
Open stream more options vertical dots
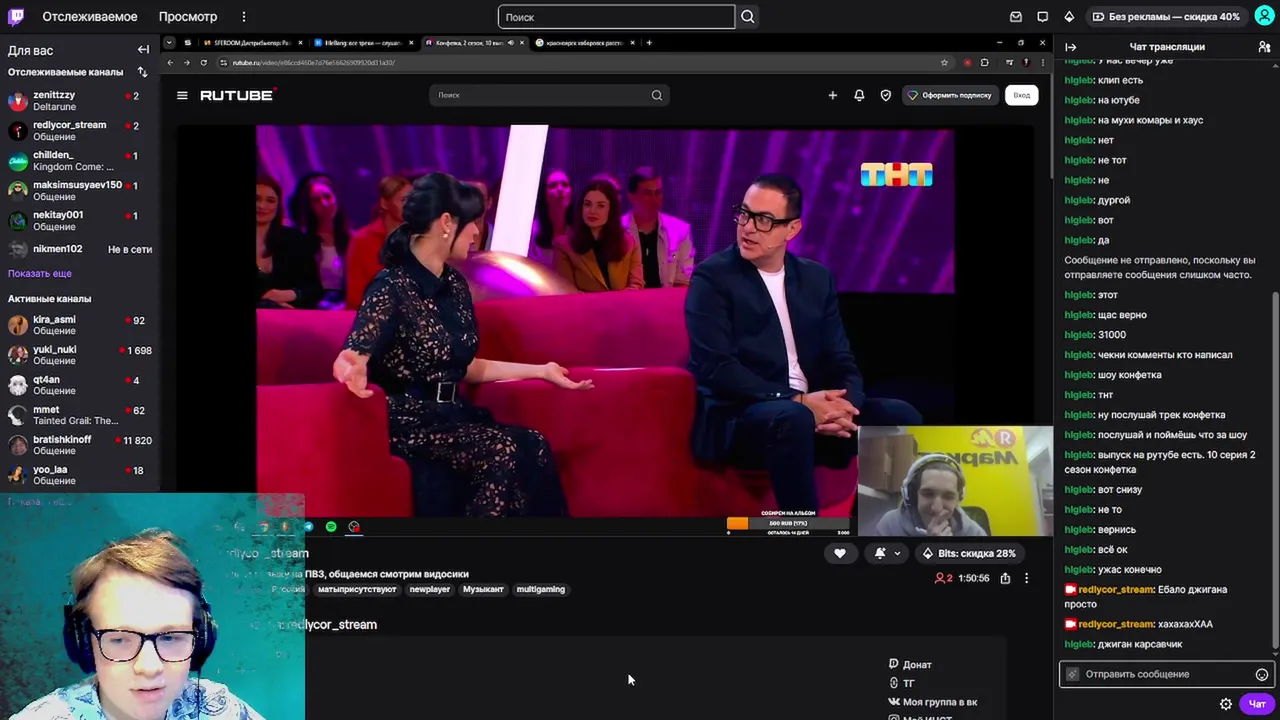(1026, 578)
